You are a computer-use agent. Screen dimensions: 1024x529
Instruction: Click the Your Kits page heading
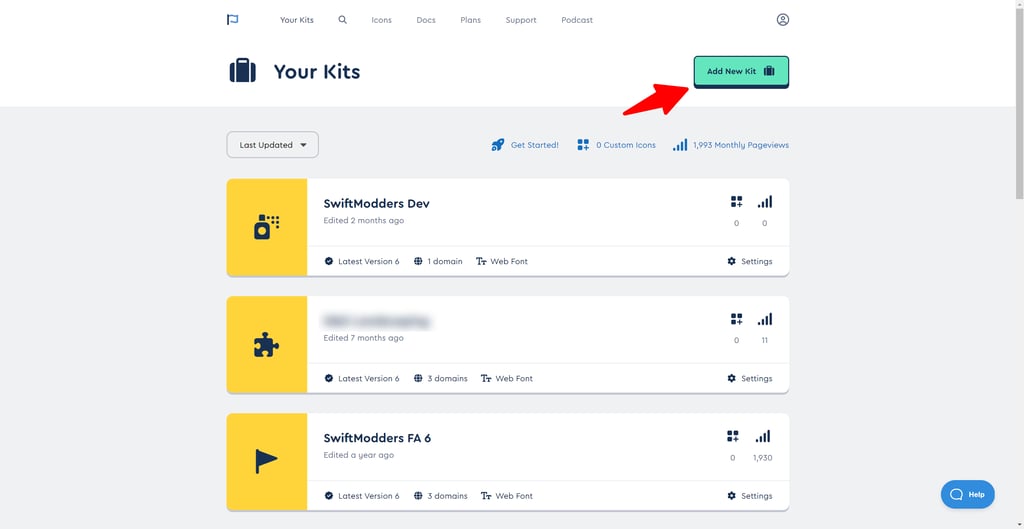[317, 71]
